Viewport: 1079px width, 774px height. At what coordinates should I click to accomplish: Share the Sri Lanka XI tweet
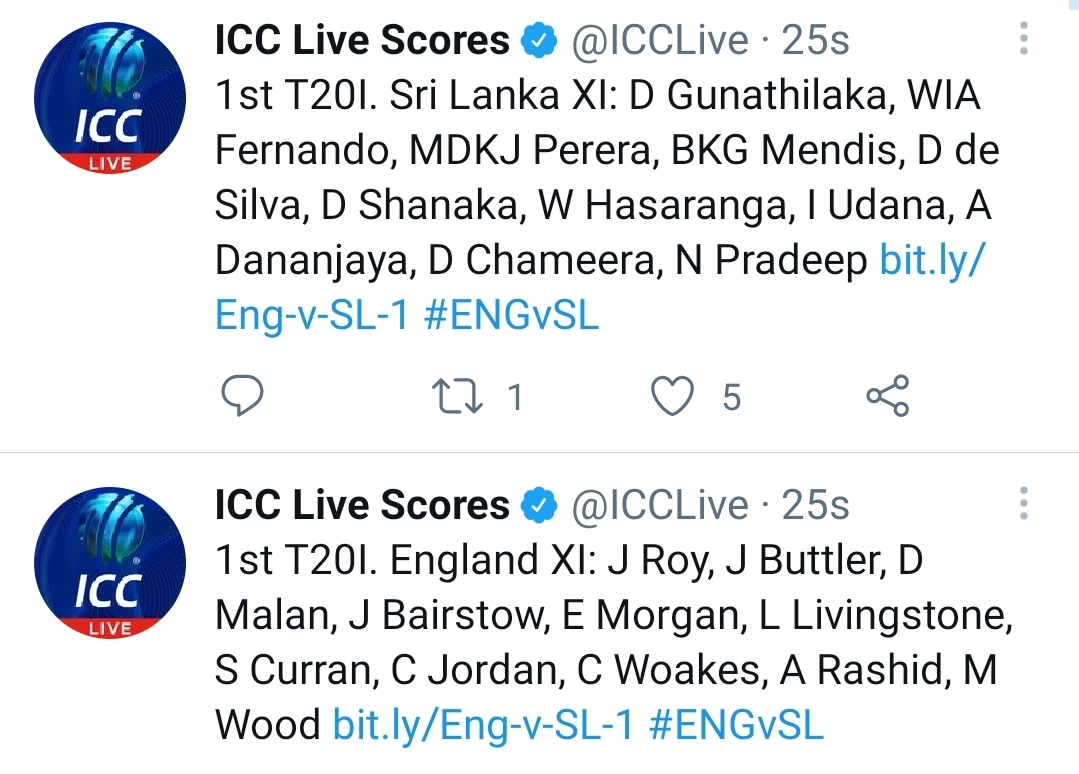pos(888,396)
